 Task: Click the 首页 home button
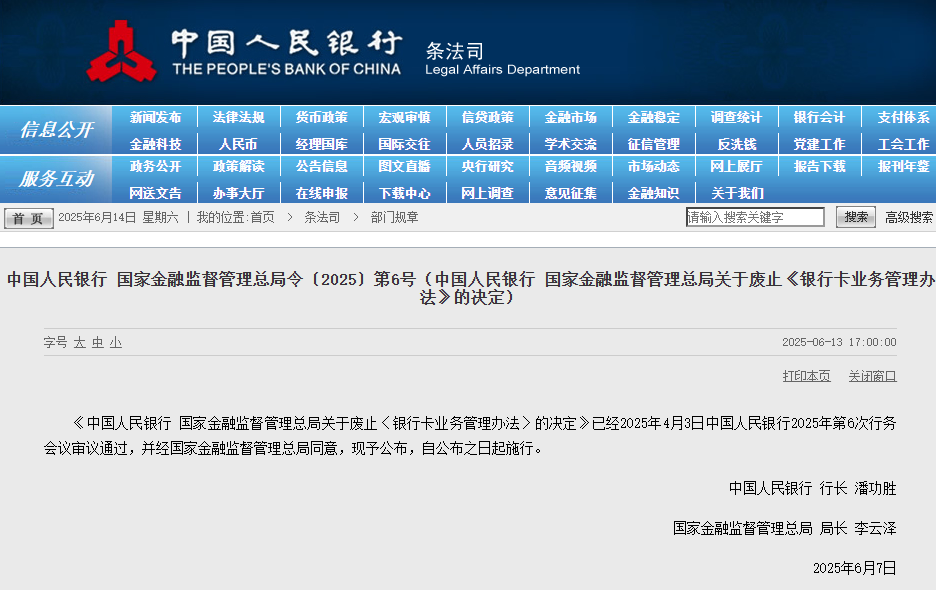tap(28, 218)
